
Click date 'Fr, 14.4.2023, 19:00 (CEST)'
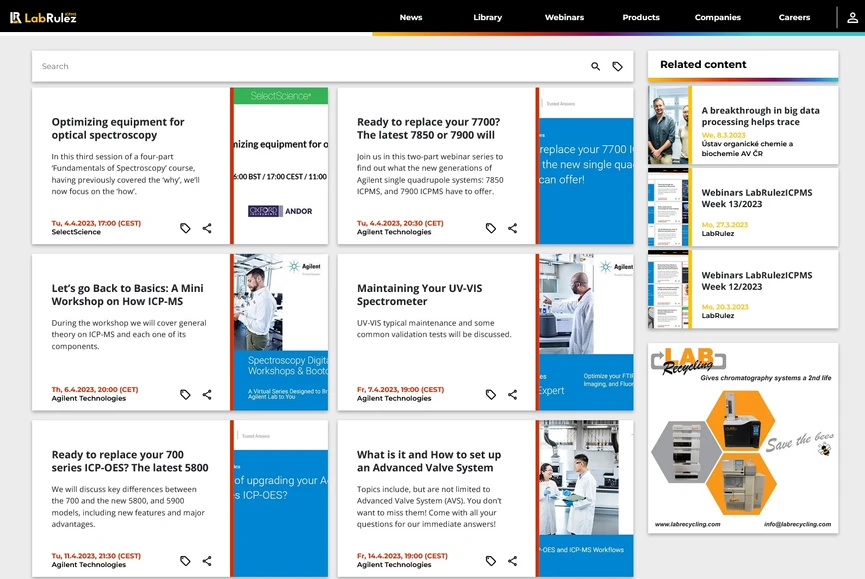(402, 556)
